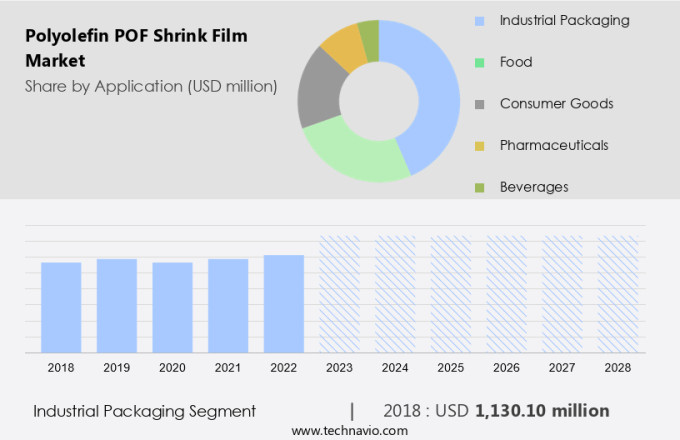Image resolution: width=680 pixels, height=440 pixels.
Task: Click the green Food legend swatch
Action: tap(481, 62)
